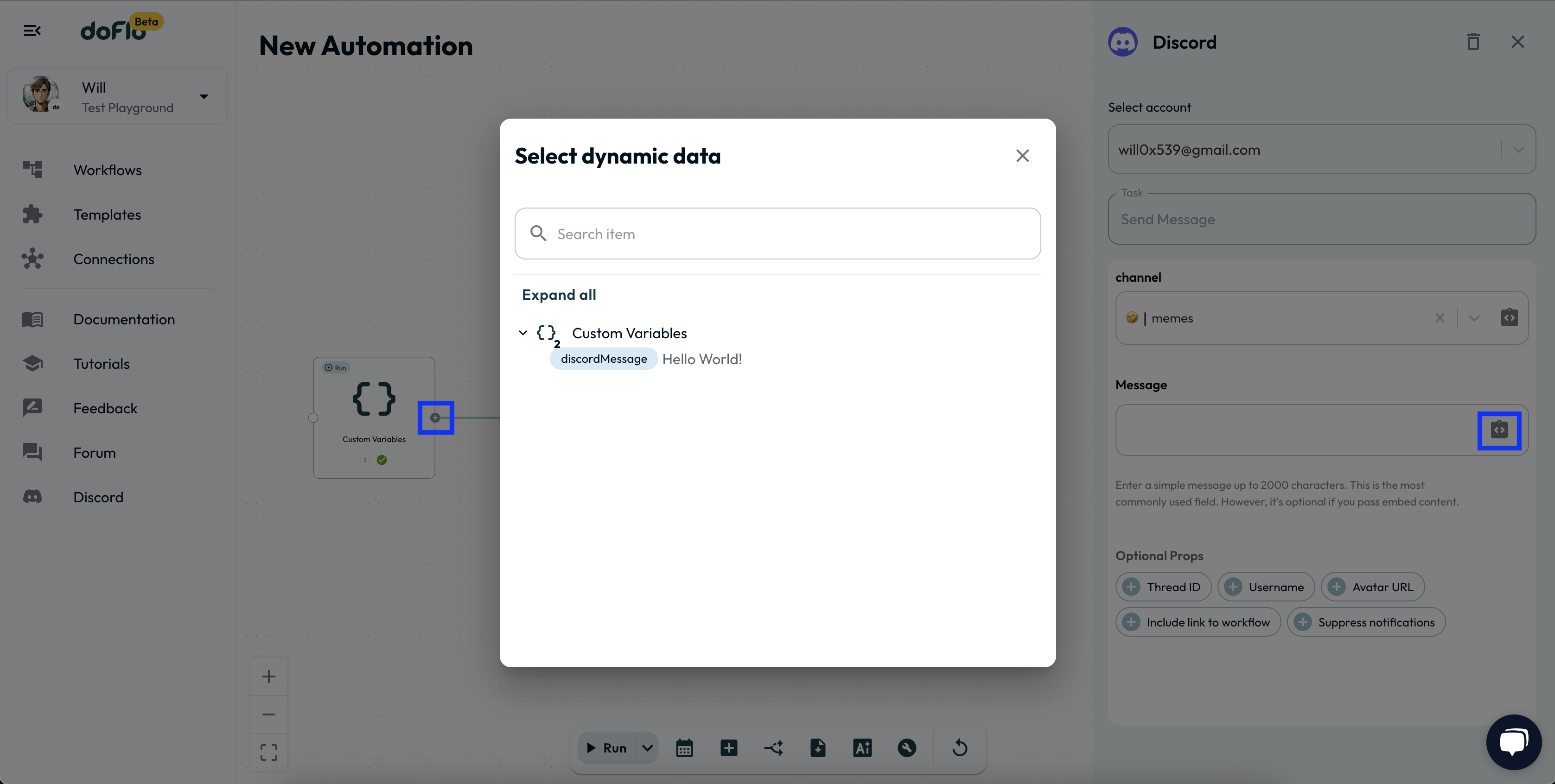The width and height of the screenshot is (1555, 784).
Task: Click the wrench settings icon in bottom toolbar
Action: pyautogui.click(x=907, y=748)
